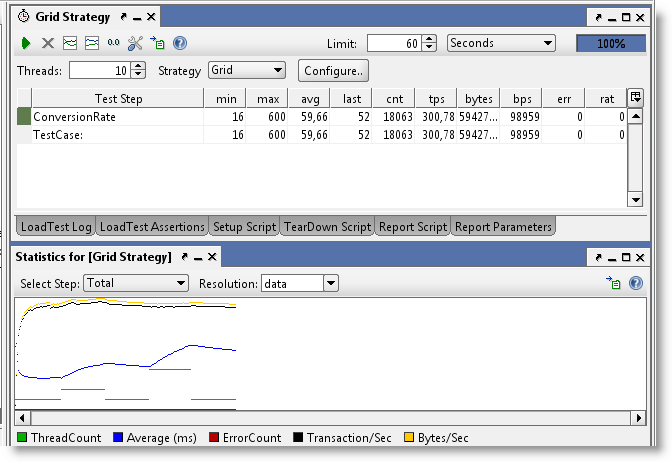Maximize the Statistics panel

626,258
